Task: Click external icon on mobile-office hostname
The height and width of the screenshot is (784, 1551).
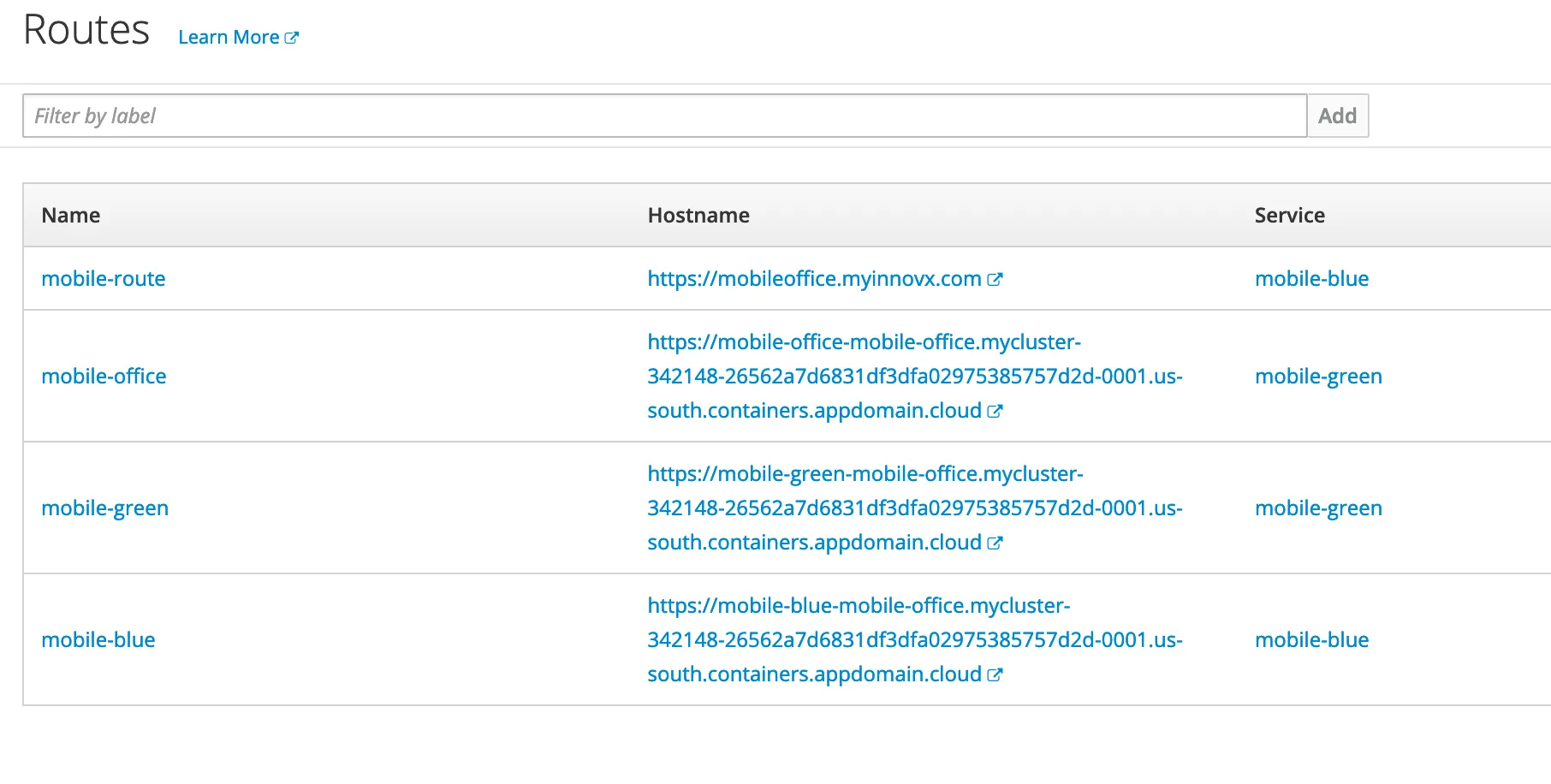Action: click(995, 411)
